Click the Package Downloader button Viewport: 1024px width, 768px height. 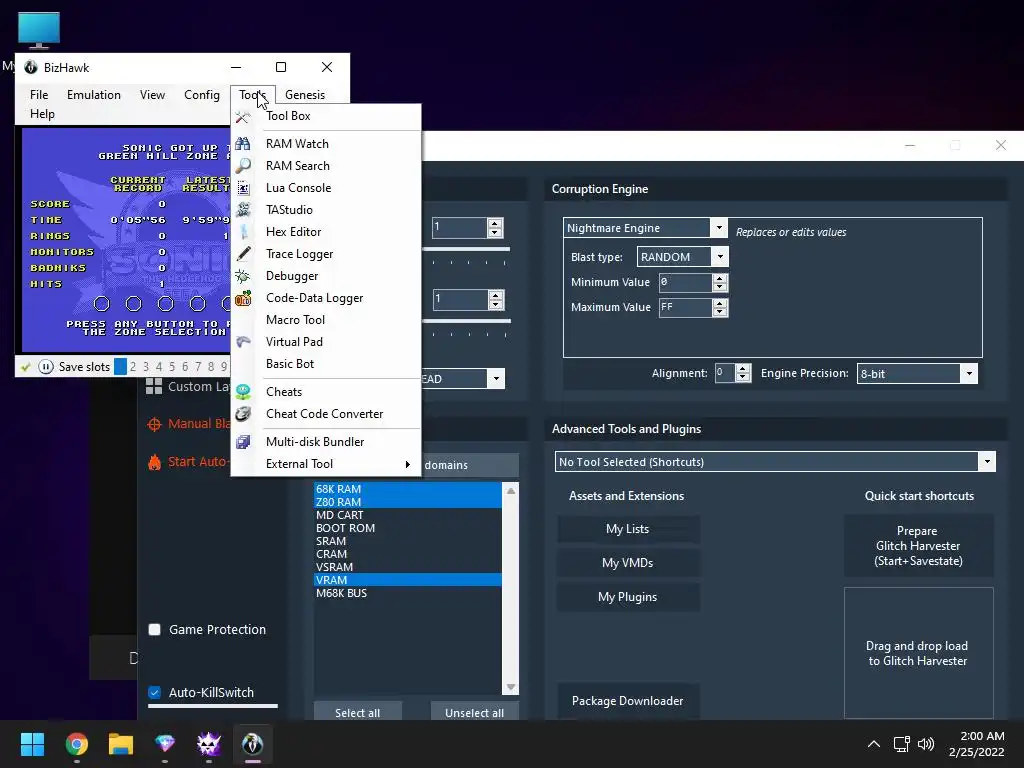[x=628, y=701]
